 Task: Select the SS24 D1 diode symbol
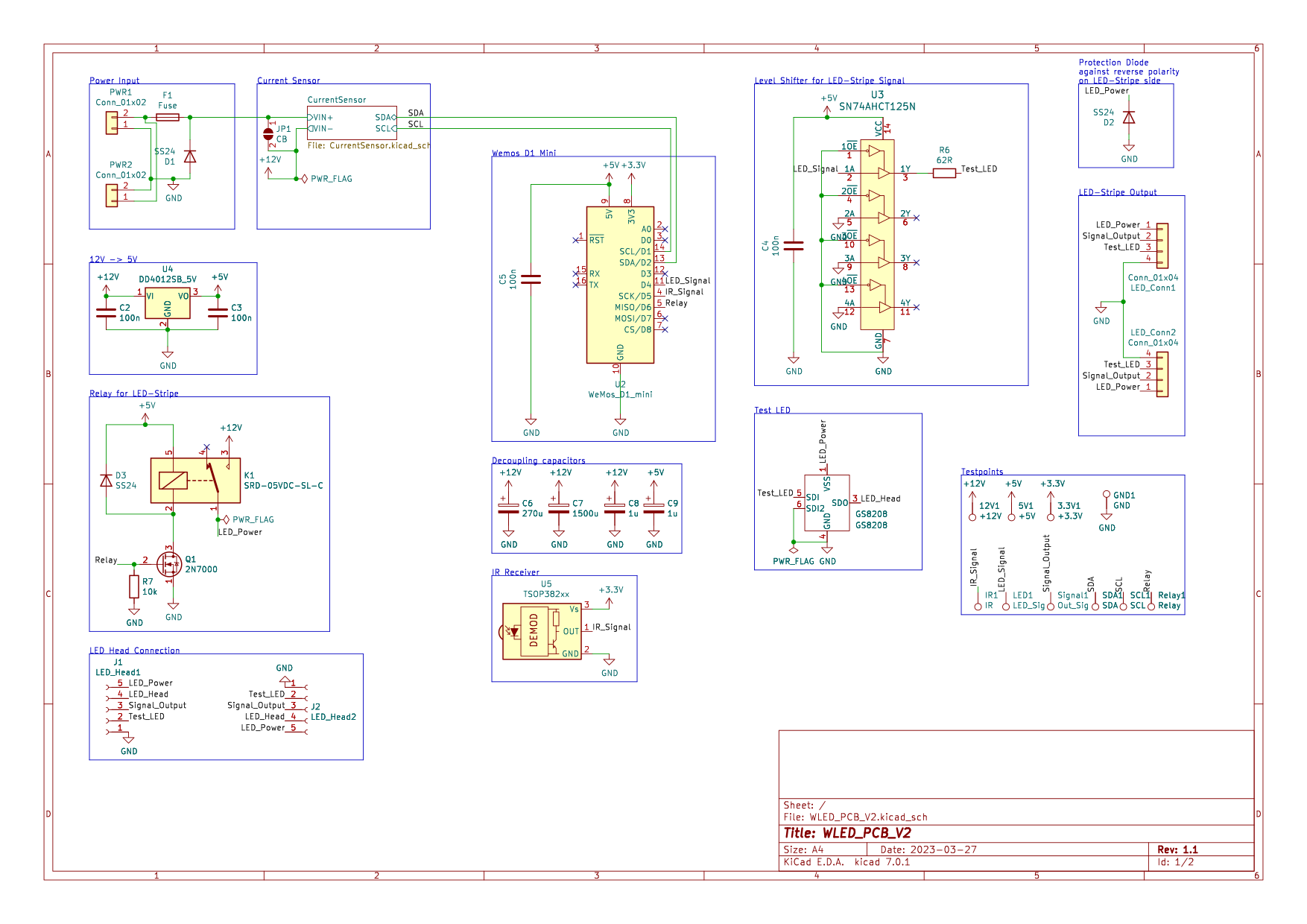190,156
